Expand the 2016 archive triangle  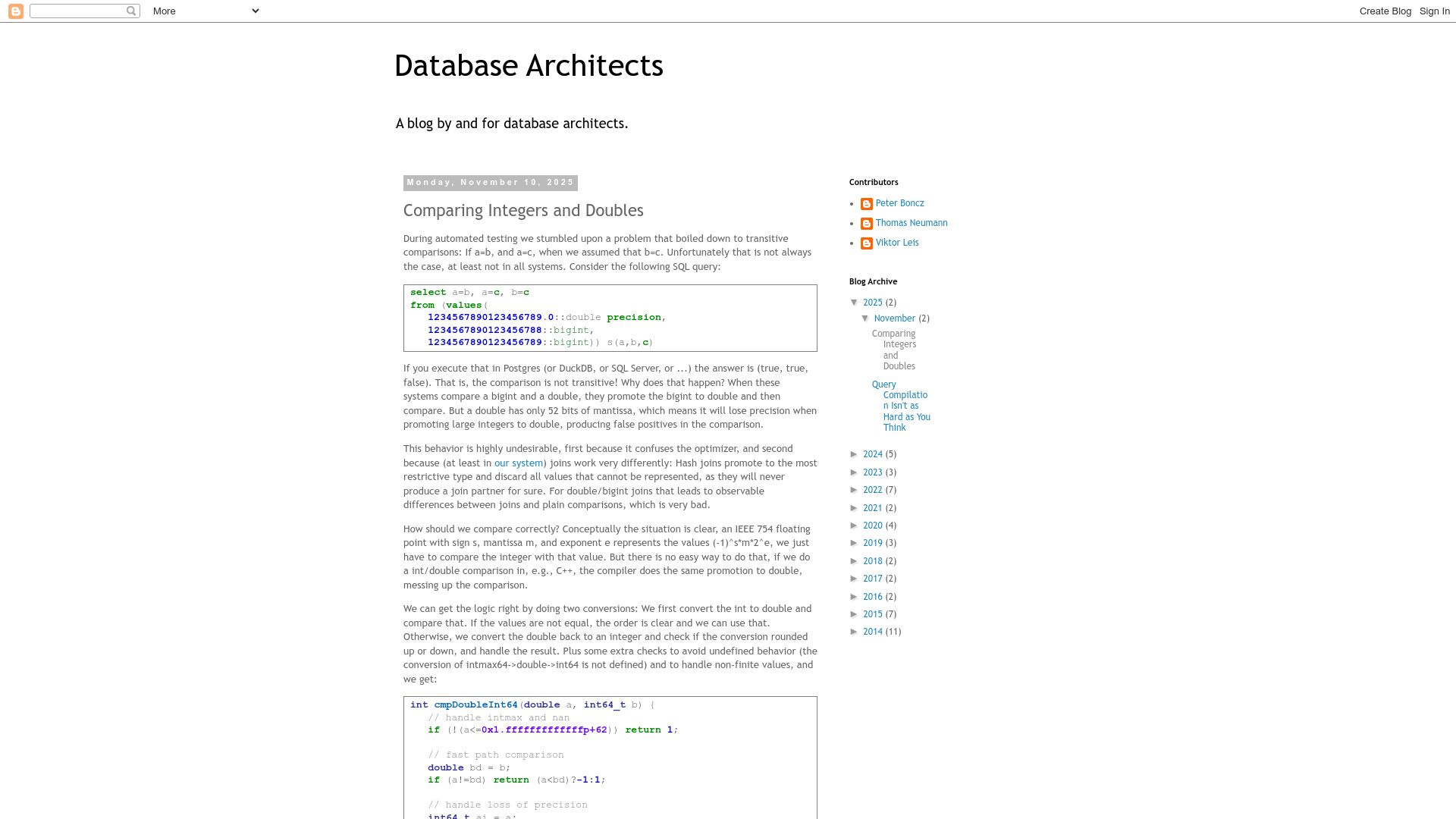coord(855,597)
